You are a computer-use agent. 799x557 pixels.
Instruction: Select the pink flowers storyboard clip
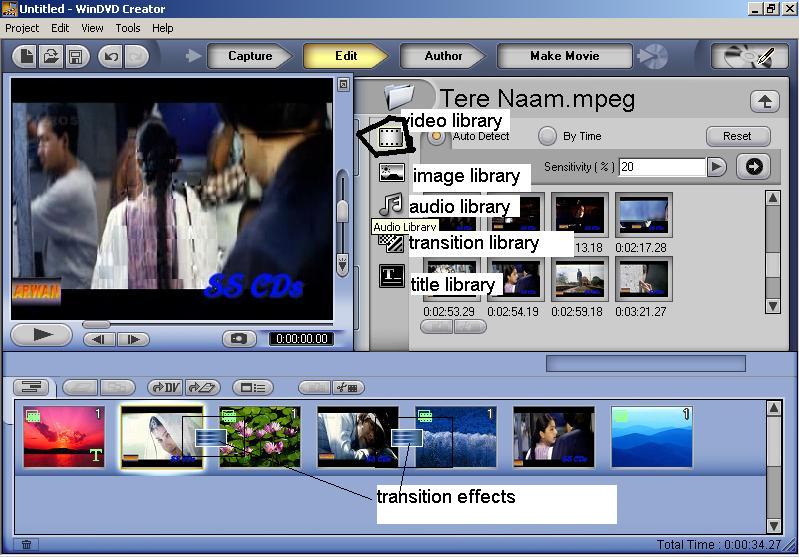coord(260,437)
